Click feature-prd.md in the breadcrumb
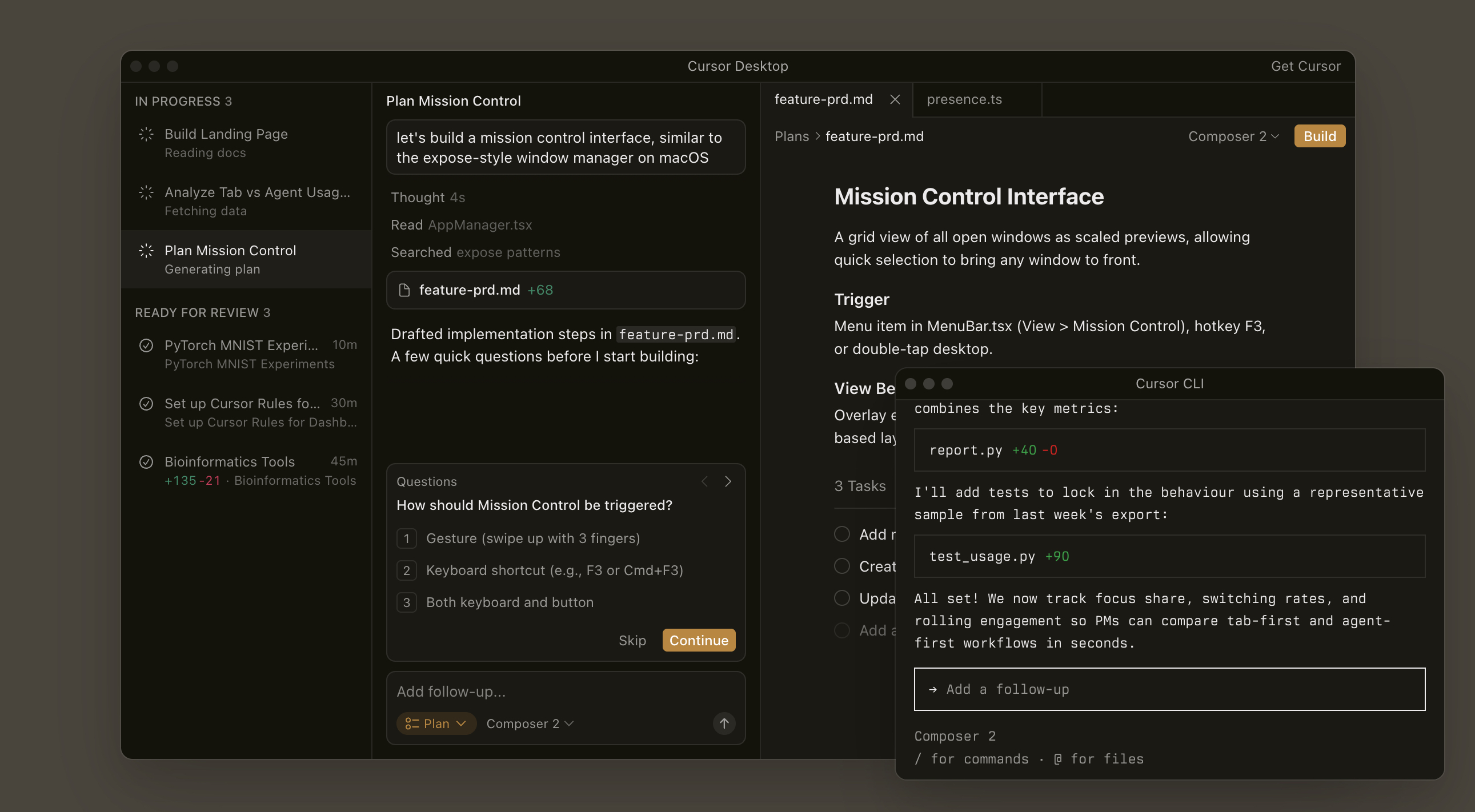Image resolution: width=1475 pixels, height=812 pixels. click(875, 136)
